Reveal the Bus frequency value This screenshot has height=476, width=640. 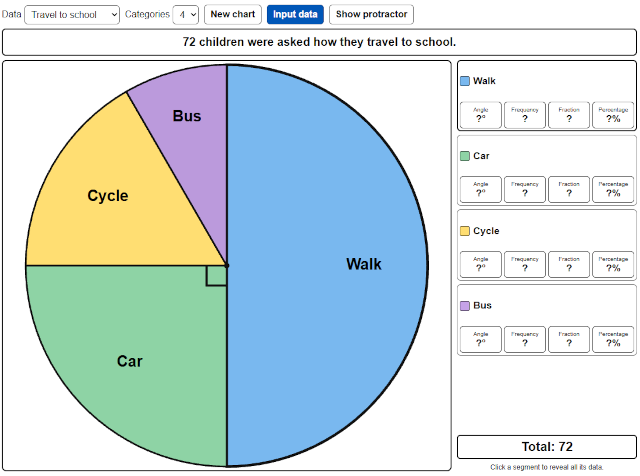pyautogui.click(x=525, y=339)
